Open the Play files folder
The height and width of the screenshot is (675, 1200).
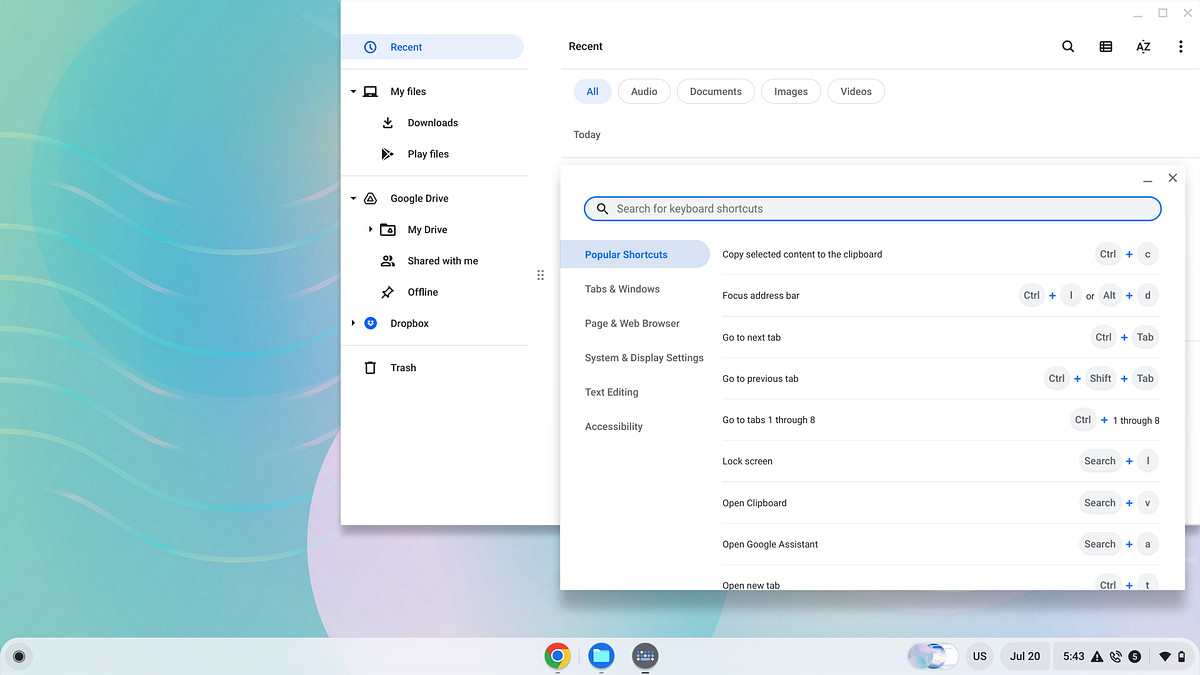428,153
